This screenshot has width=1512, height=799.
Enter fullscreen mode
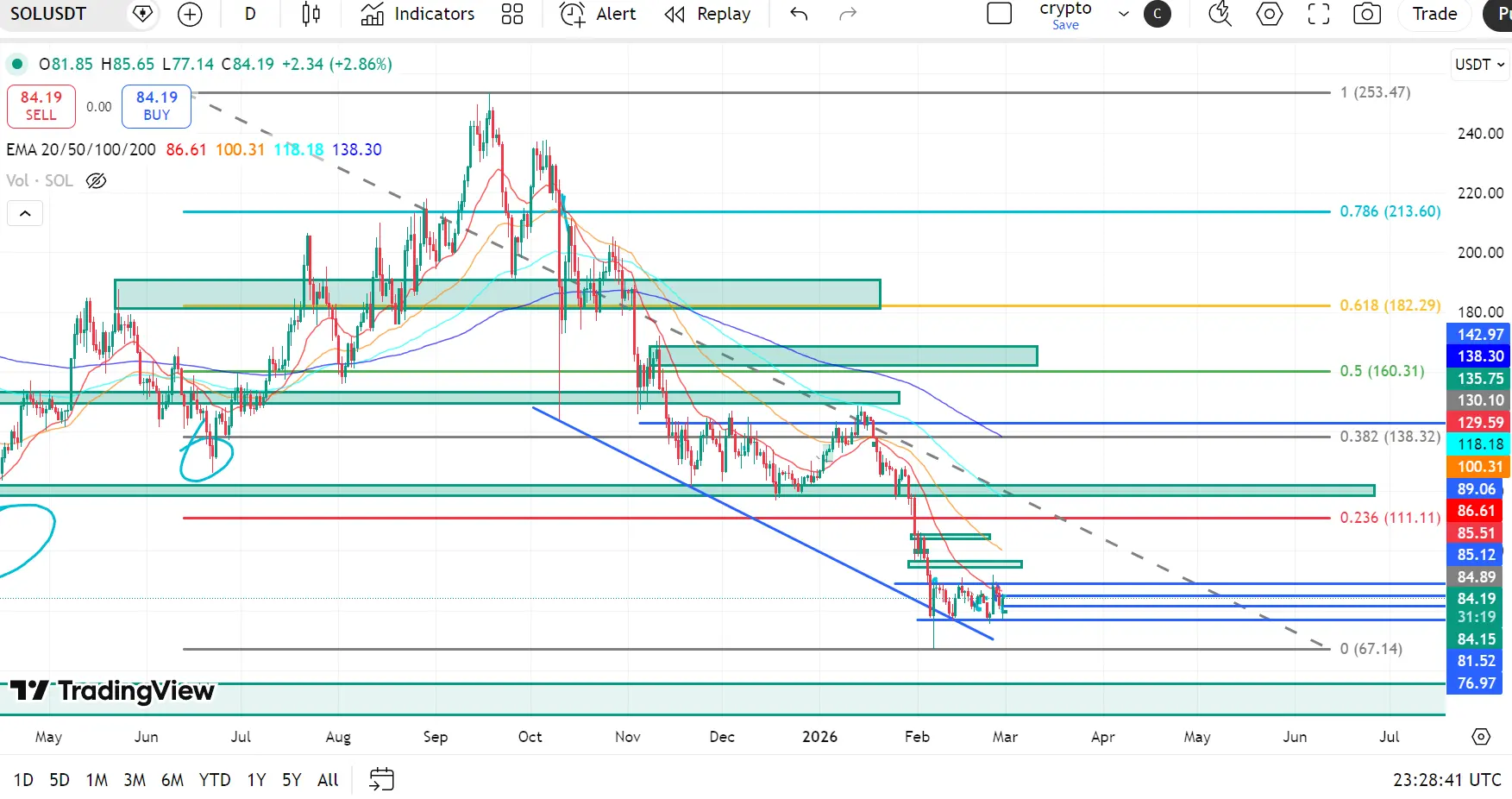tap(1319, 14)
